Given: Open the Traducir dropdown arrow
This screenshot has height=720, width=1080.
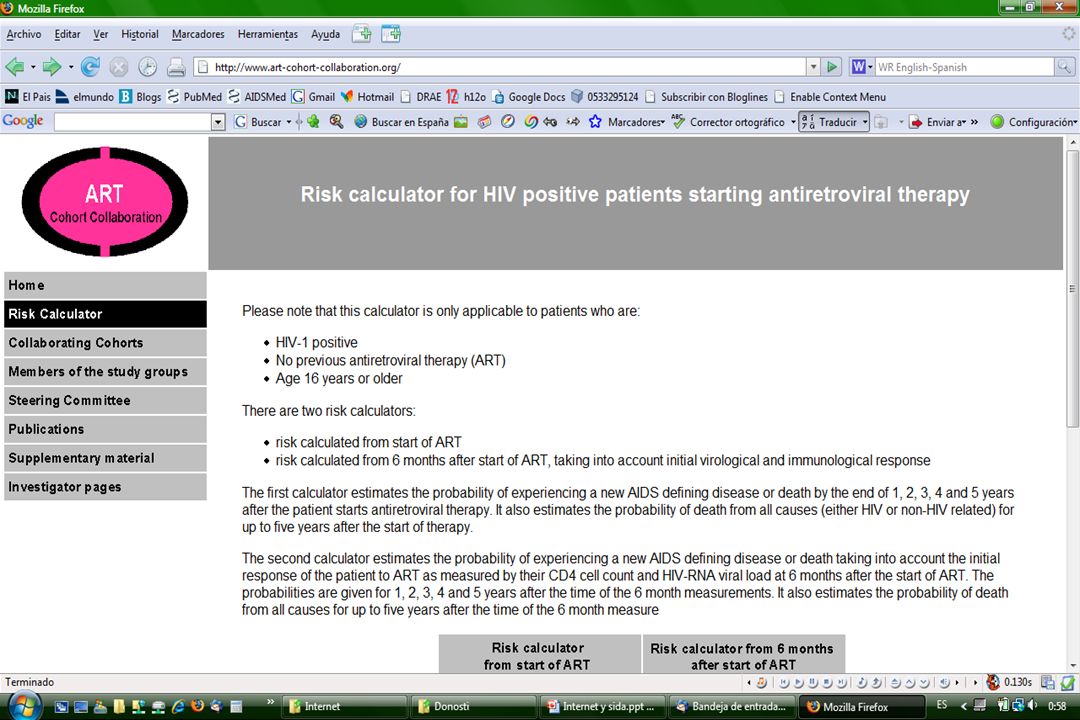Looking at the screenshot, I should pos(864,122).
